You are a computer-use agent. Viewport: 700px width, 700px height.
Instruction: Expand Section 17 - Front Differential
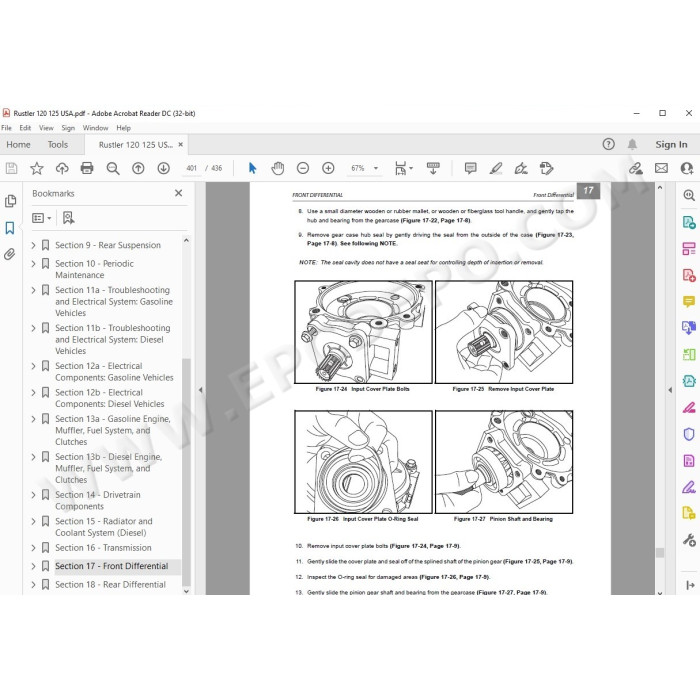pos(33,566)
